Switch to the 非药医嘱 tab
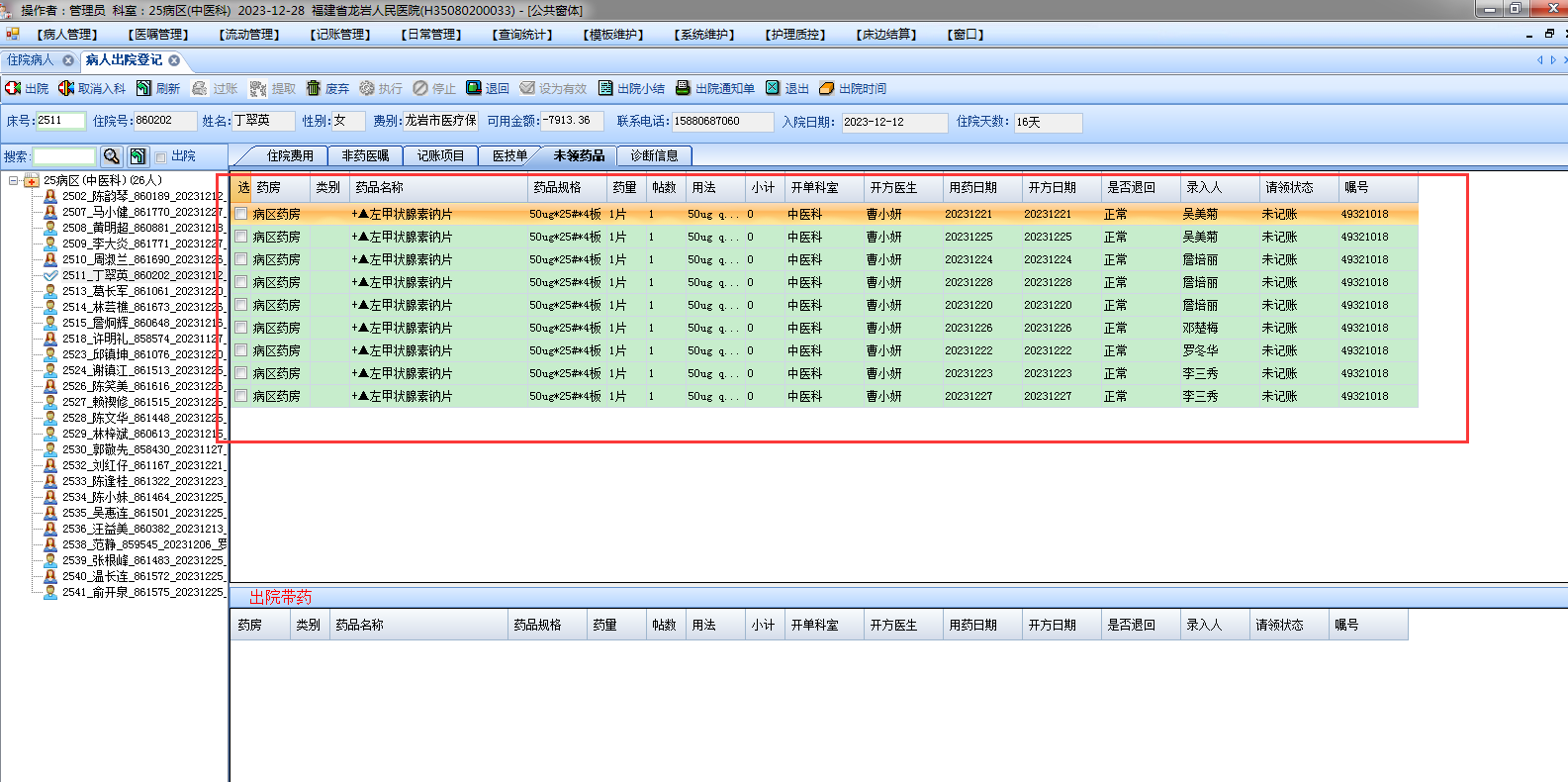1568x782 pixels. (365, 155)
